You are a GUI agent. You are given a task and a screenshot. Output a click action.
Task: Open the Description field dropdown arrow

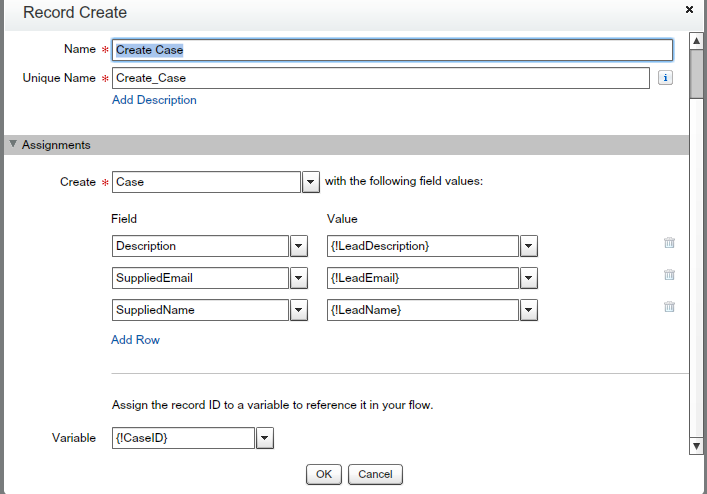click(298, 246)
